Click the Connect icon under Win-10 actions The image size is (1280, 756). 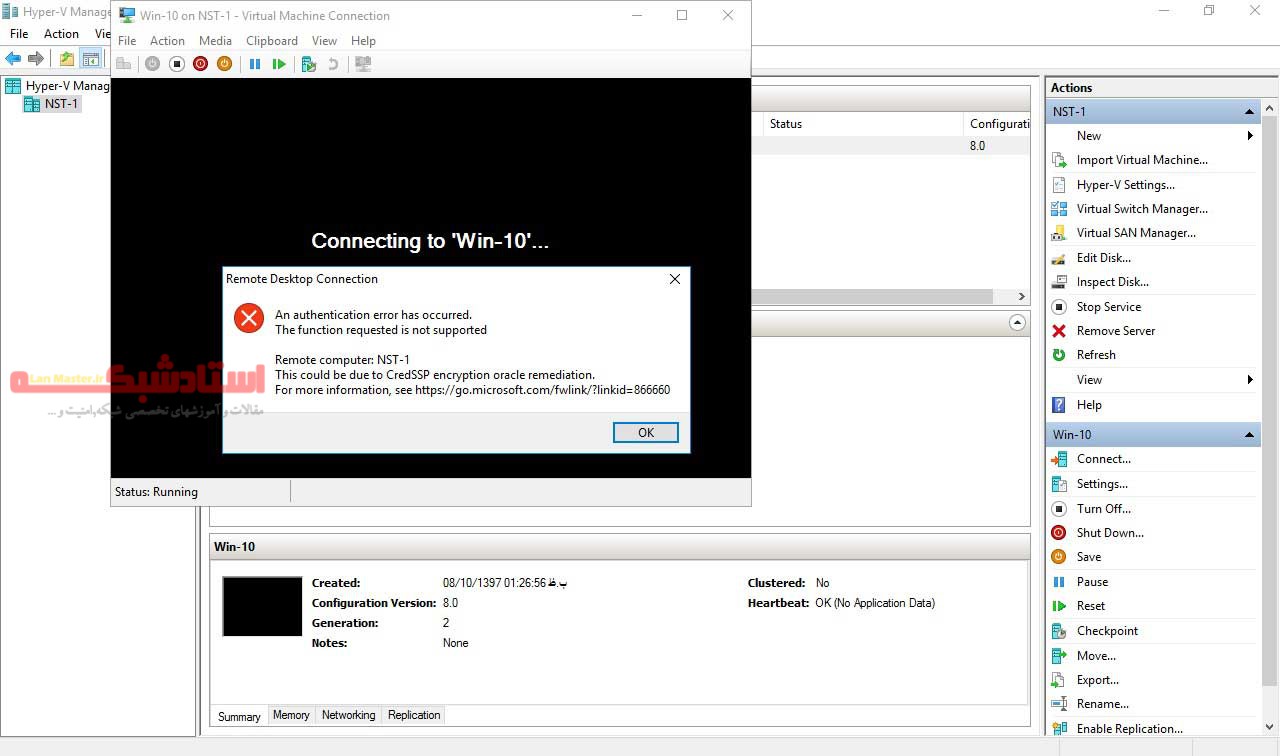[1059, 459]
